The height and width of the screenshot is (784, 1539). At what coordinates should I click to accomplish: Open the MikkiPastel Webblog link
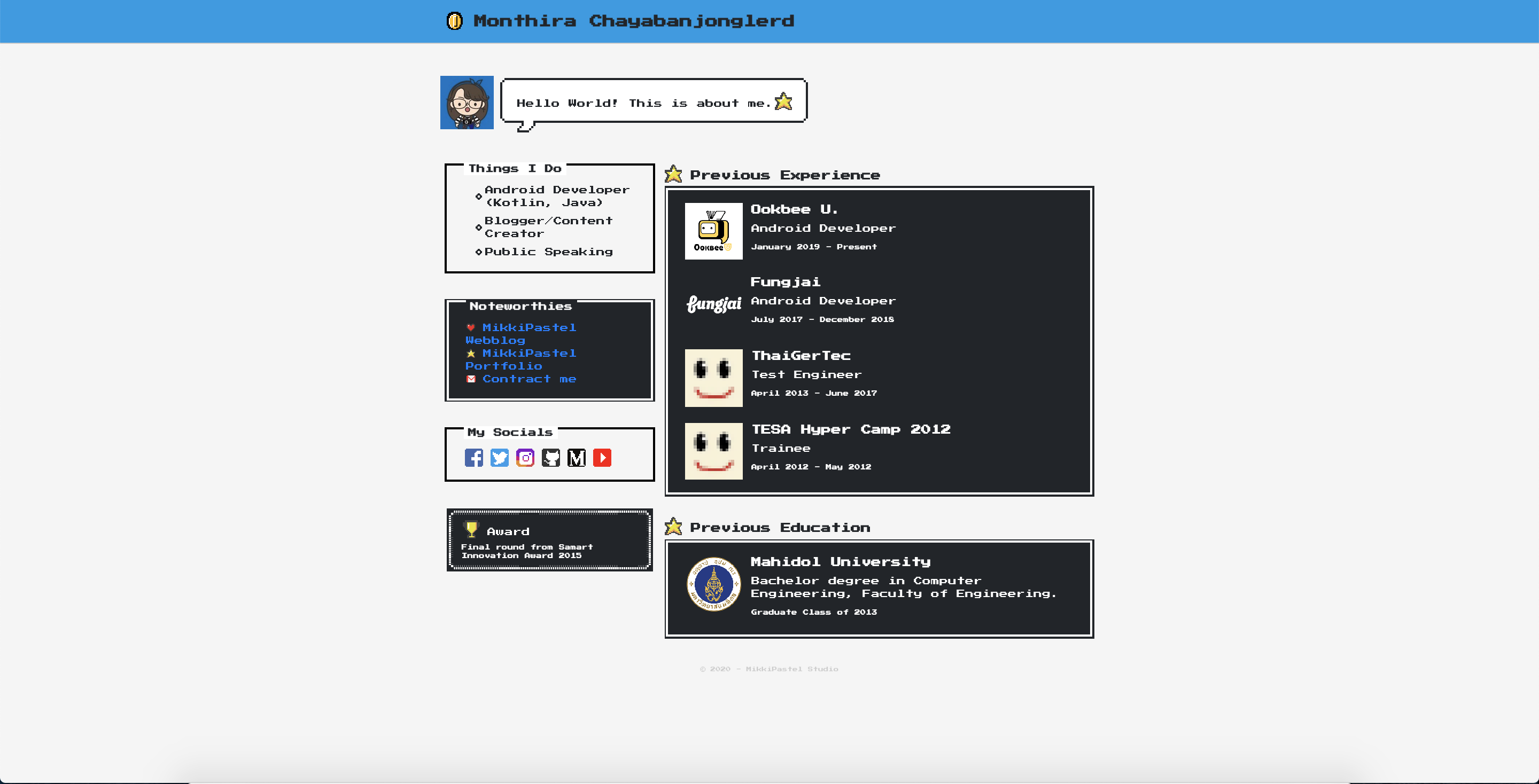[x=521, y=334]
